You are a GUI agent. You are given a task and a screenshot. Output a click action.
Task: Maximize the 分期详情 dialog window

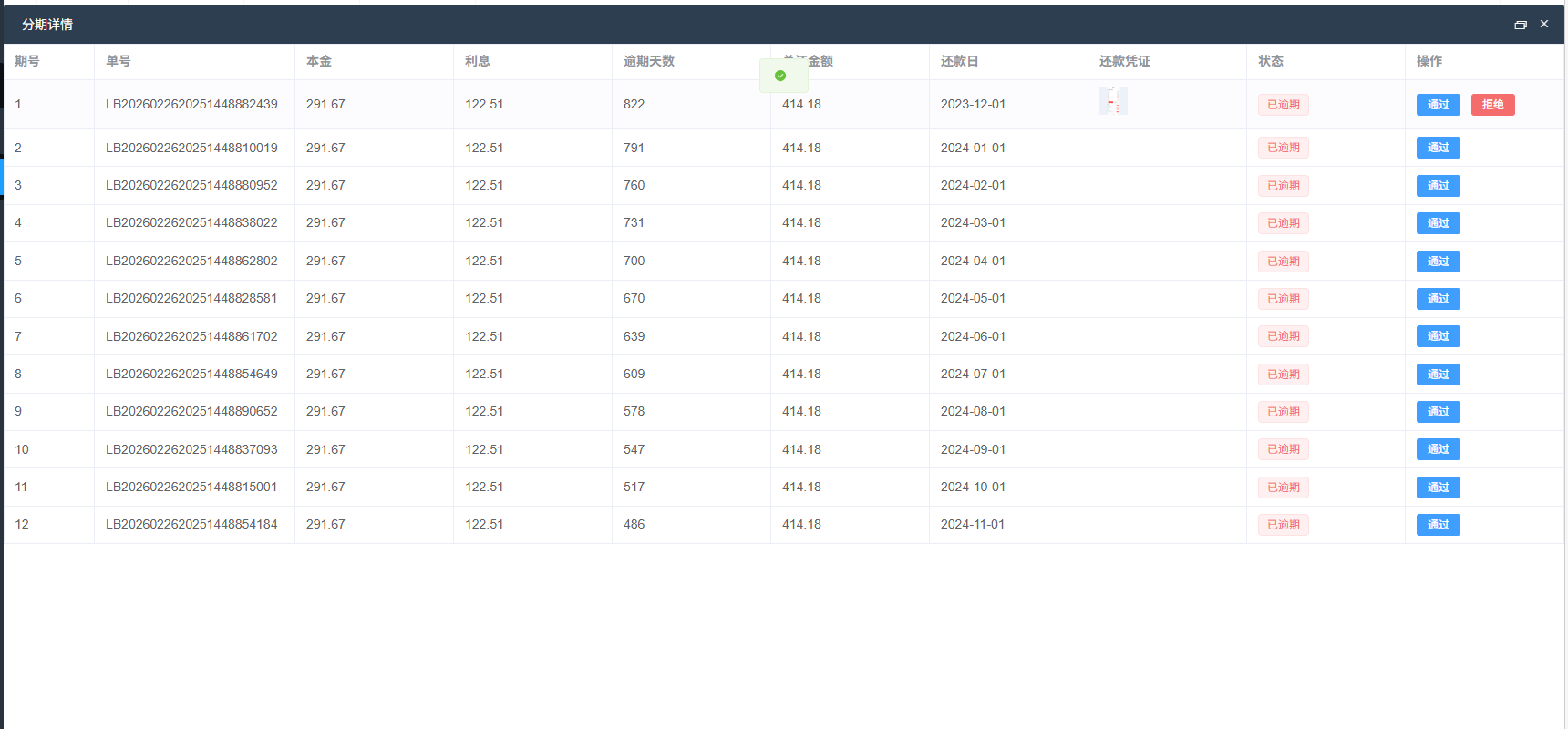coord(1520,25)
